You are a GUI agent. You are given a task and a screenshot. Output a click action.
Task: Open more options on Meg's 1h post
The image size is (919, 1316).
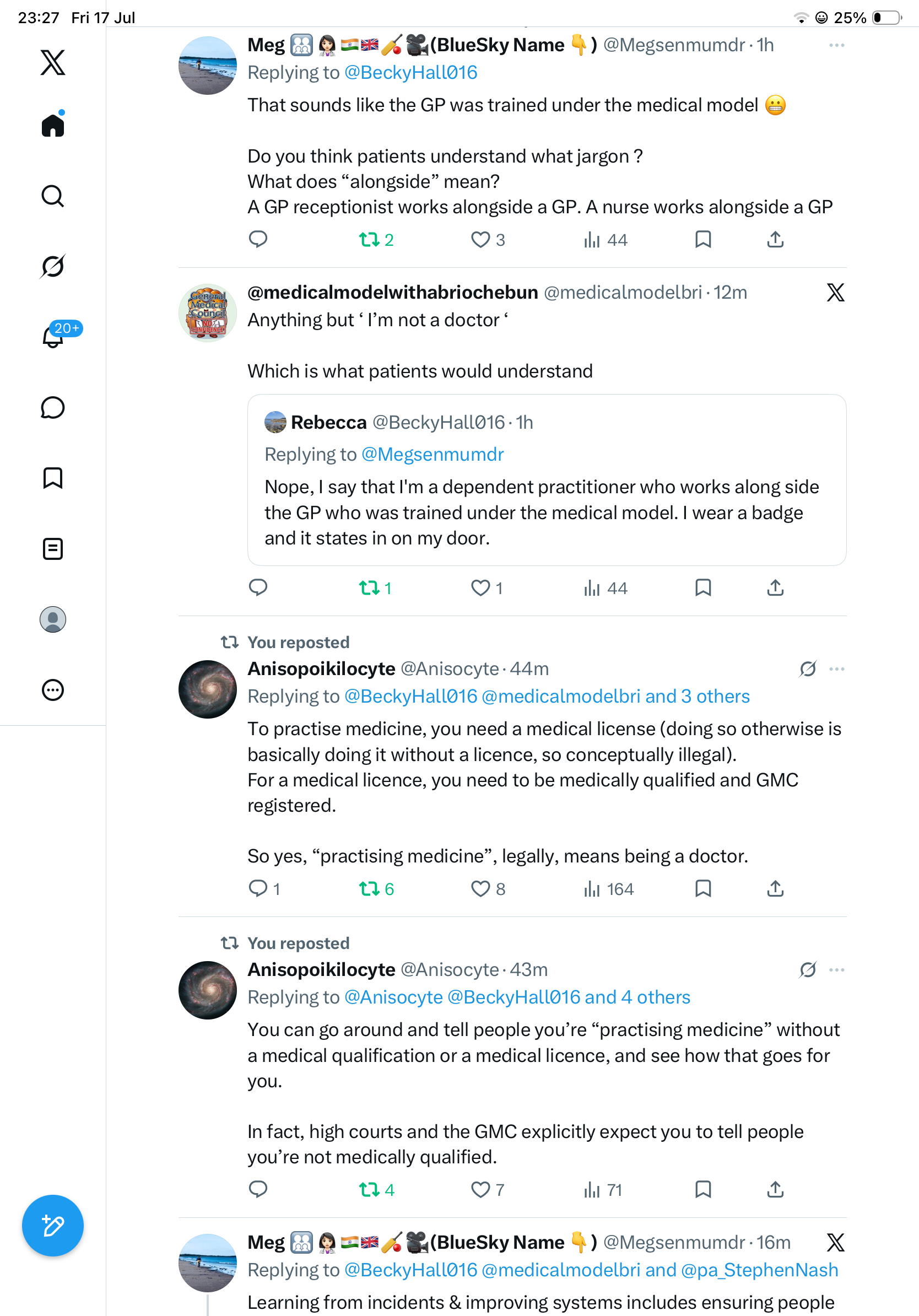point(836,45)
